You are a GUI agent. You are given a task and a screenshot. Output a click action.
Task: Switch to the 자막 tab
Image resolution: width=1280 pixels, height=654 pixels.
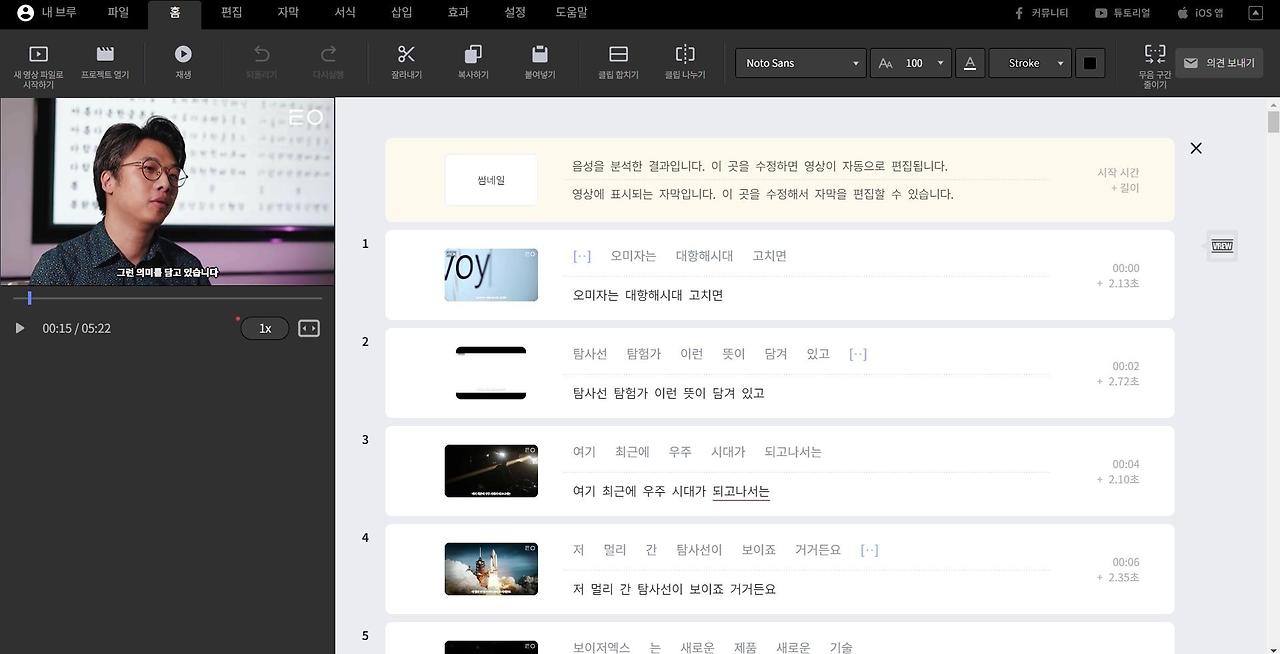(x=288, y=13)
